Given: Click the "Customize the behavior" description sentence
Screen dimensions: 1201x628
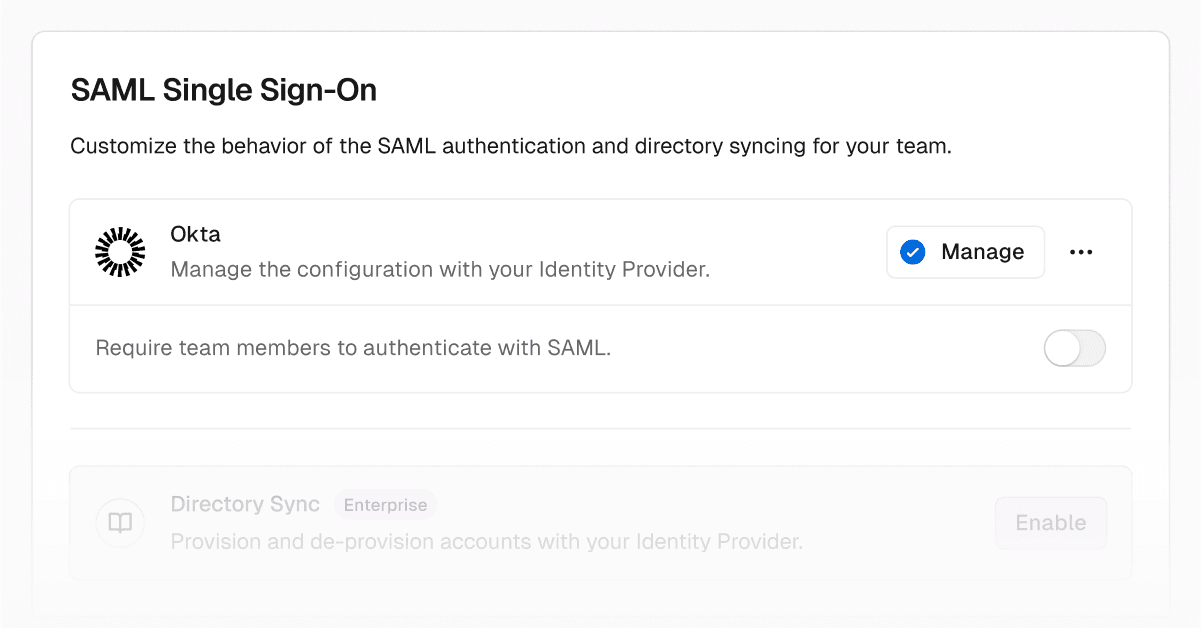Looking at the screenshot, I should 510,147.
